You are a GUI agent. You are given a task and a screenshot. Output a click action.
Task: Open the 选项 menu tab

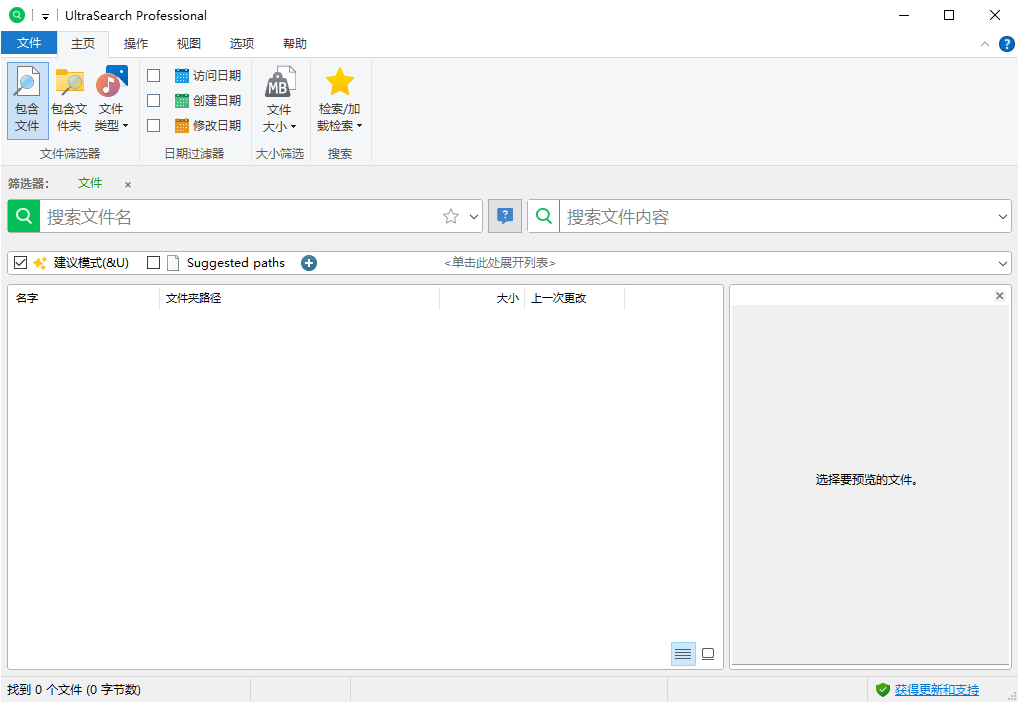tap(240, 43)
